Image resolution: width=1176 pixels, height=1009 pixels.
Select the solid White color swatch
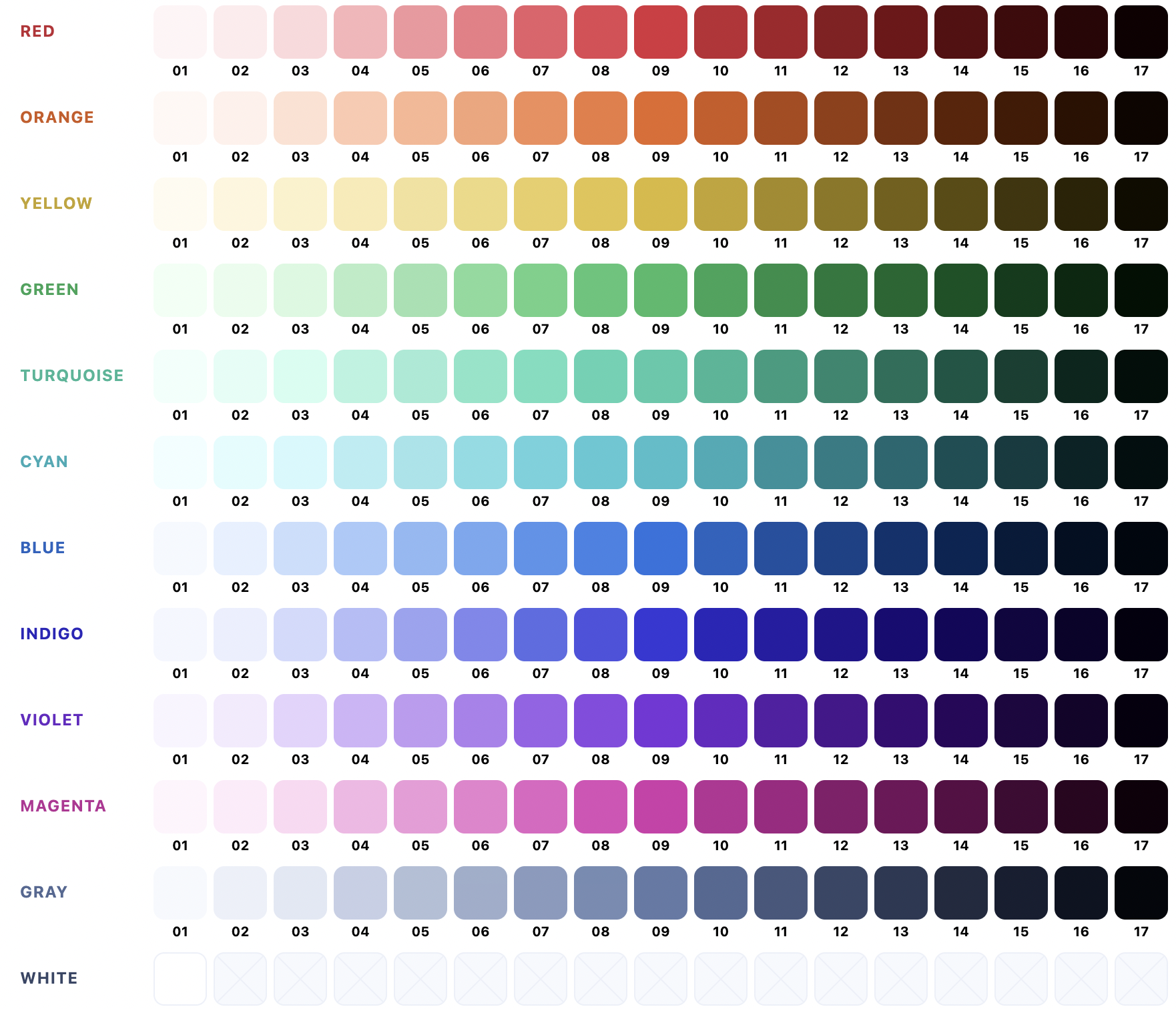pyautogui.click(x=180, y=979)
